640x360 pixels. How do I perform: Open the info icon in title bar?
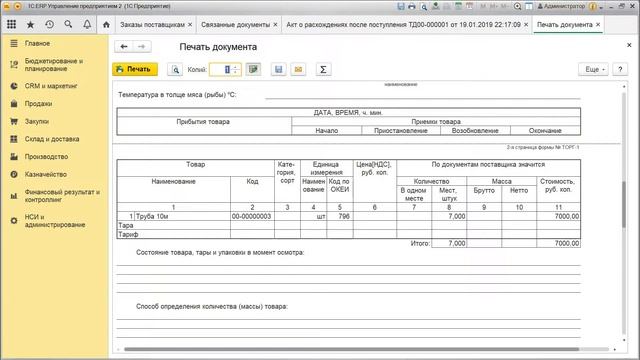(593, 6)
